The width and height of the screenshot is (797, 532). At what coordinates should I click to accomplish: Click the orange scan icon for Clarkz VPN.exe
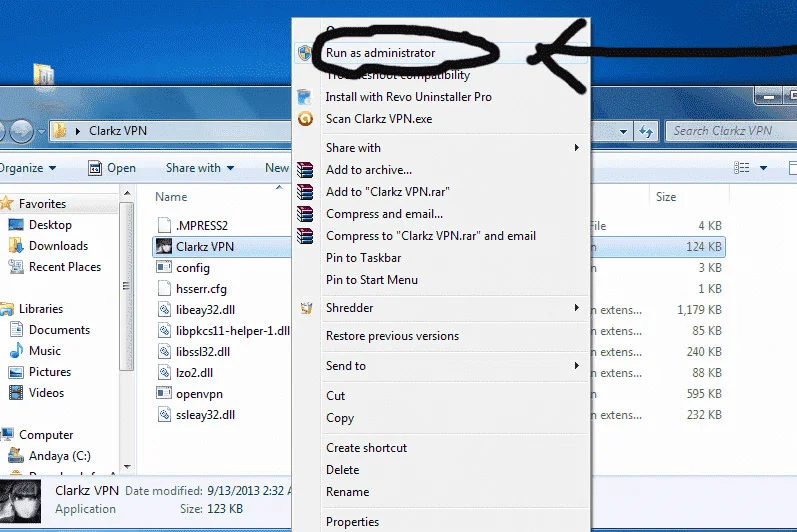pyautogui.click(x=305, y=119)
